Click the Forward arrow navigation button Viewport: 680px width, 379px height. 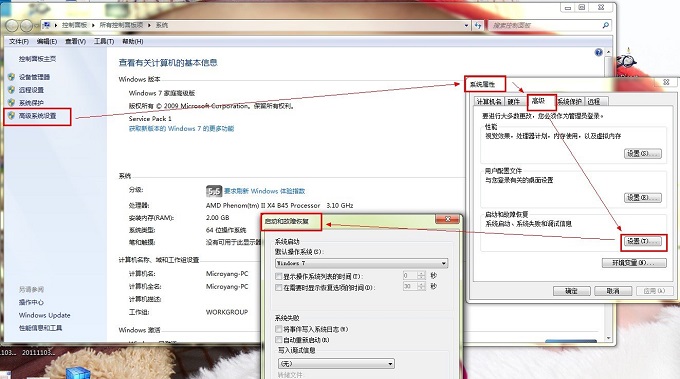[27, 26]
